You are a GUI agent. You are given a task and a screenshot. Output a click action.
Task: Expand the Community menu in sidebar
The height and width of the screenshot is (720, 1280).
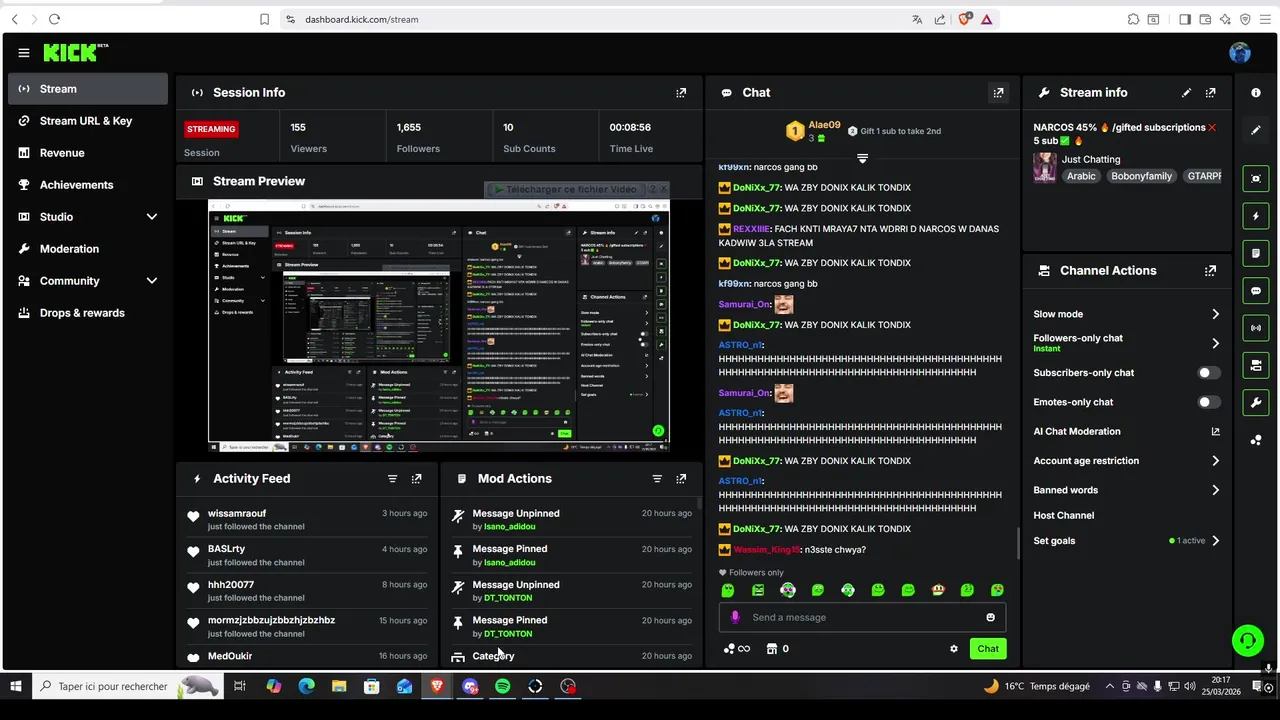(151, 281)
